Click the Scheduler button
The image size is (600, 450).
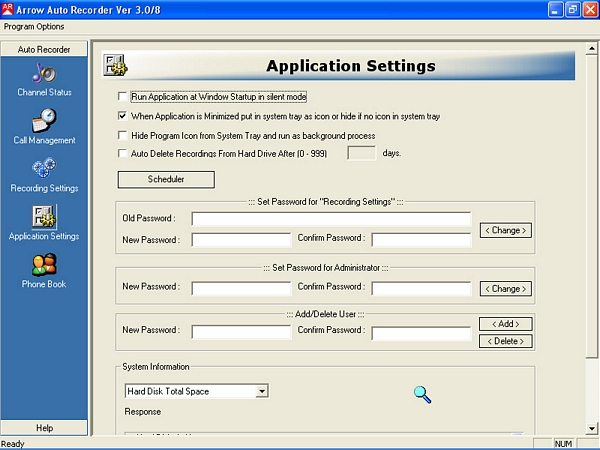(166, 179)
